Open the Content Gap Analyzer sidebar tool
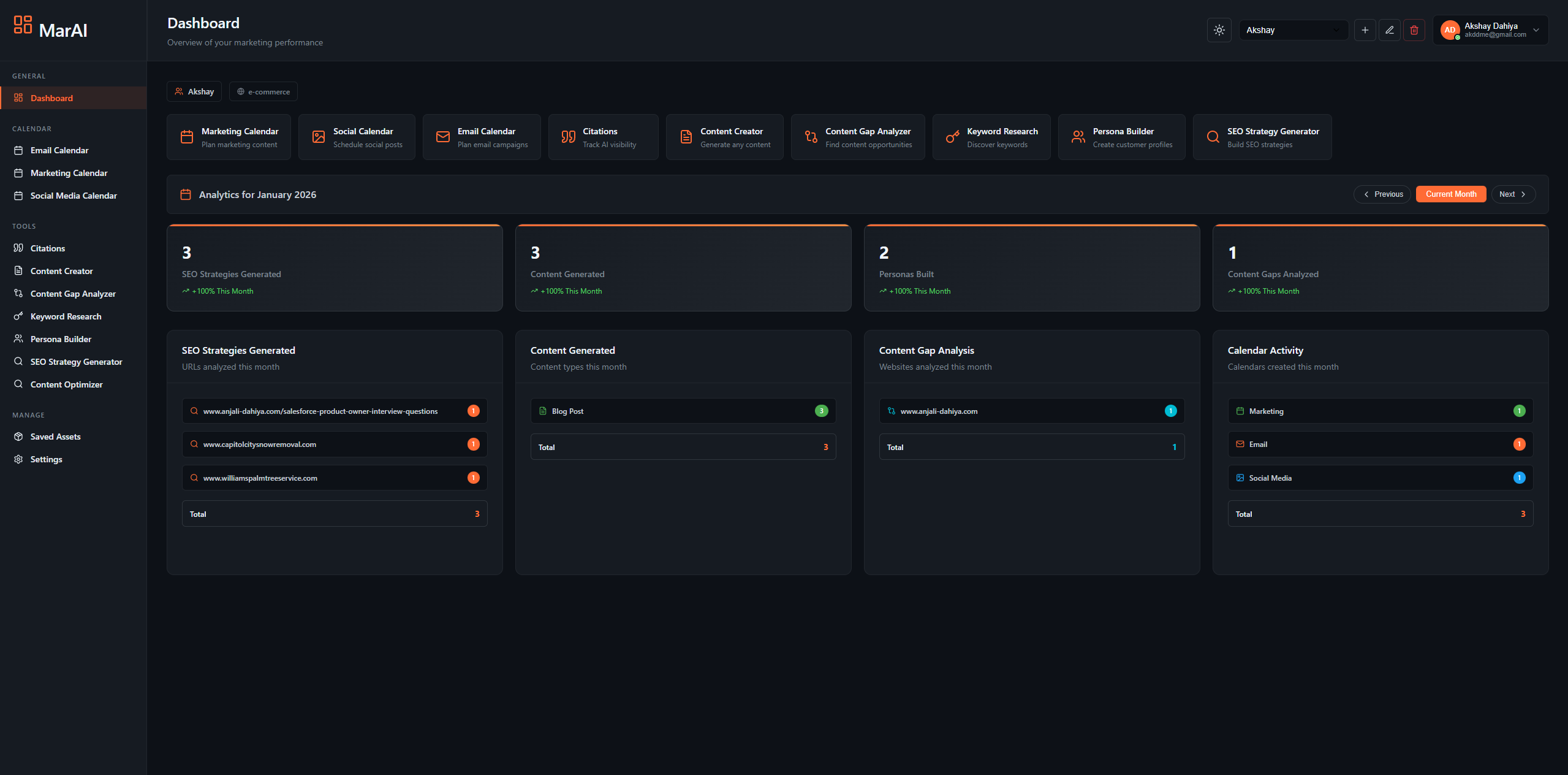 coord(73,293)
